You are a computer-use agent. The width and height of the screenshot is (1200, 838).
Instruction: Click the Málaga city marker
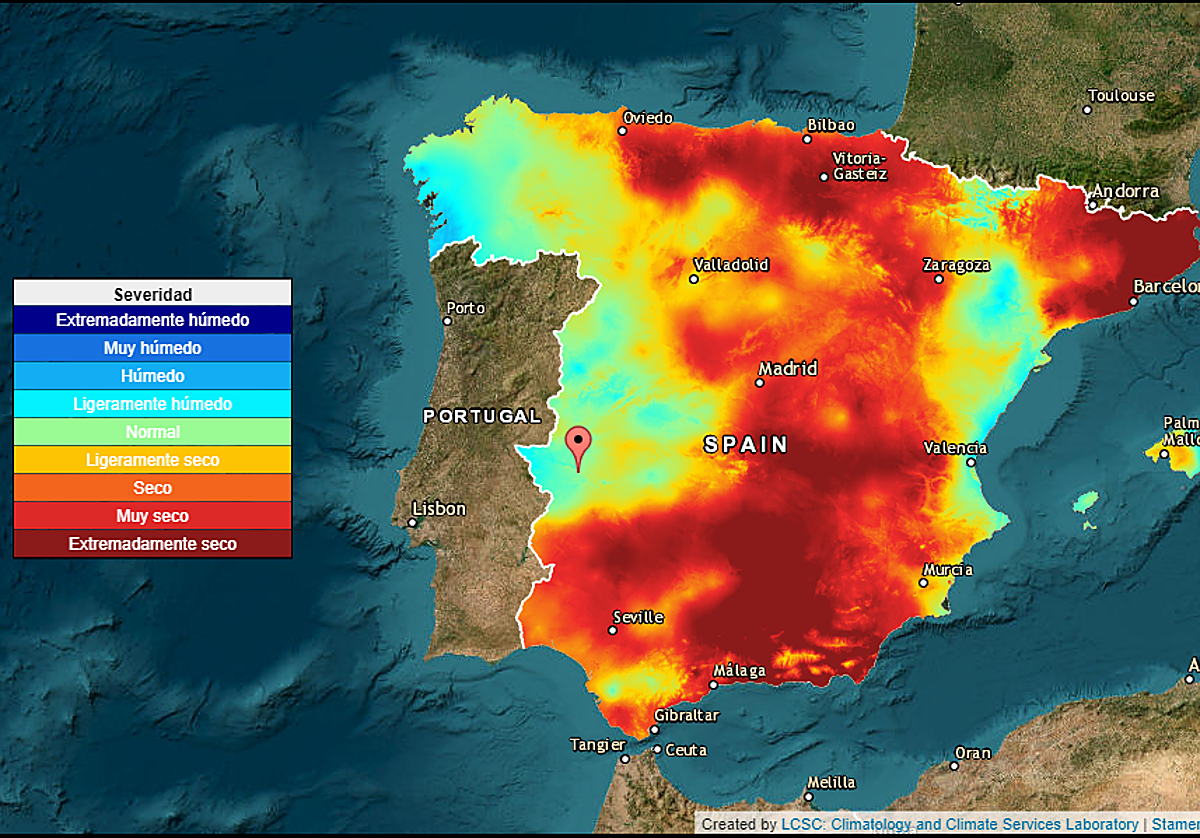714,683
